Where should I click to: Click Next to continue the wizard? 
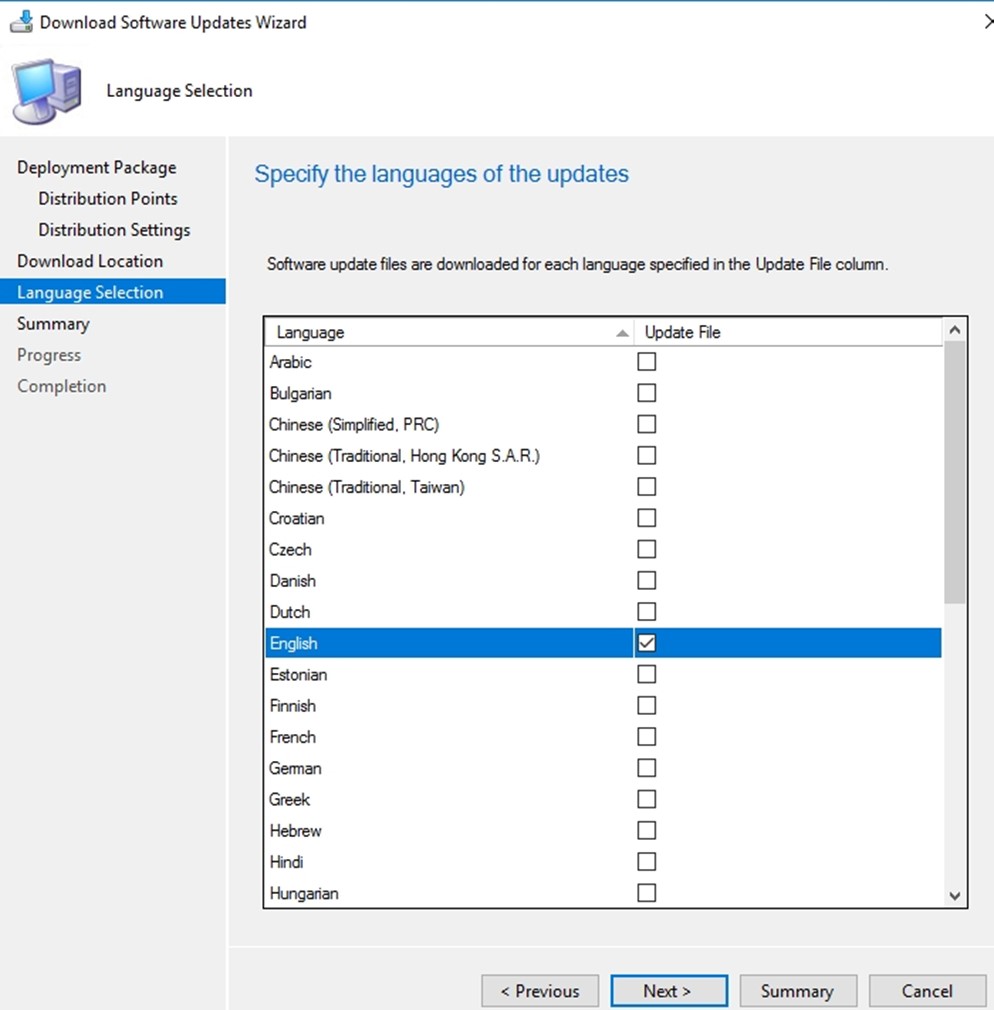point(669,991)
